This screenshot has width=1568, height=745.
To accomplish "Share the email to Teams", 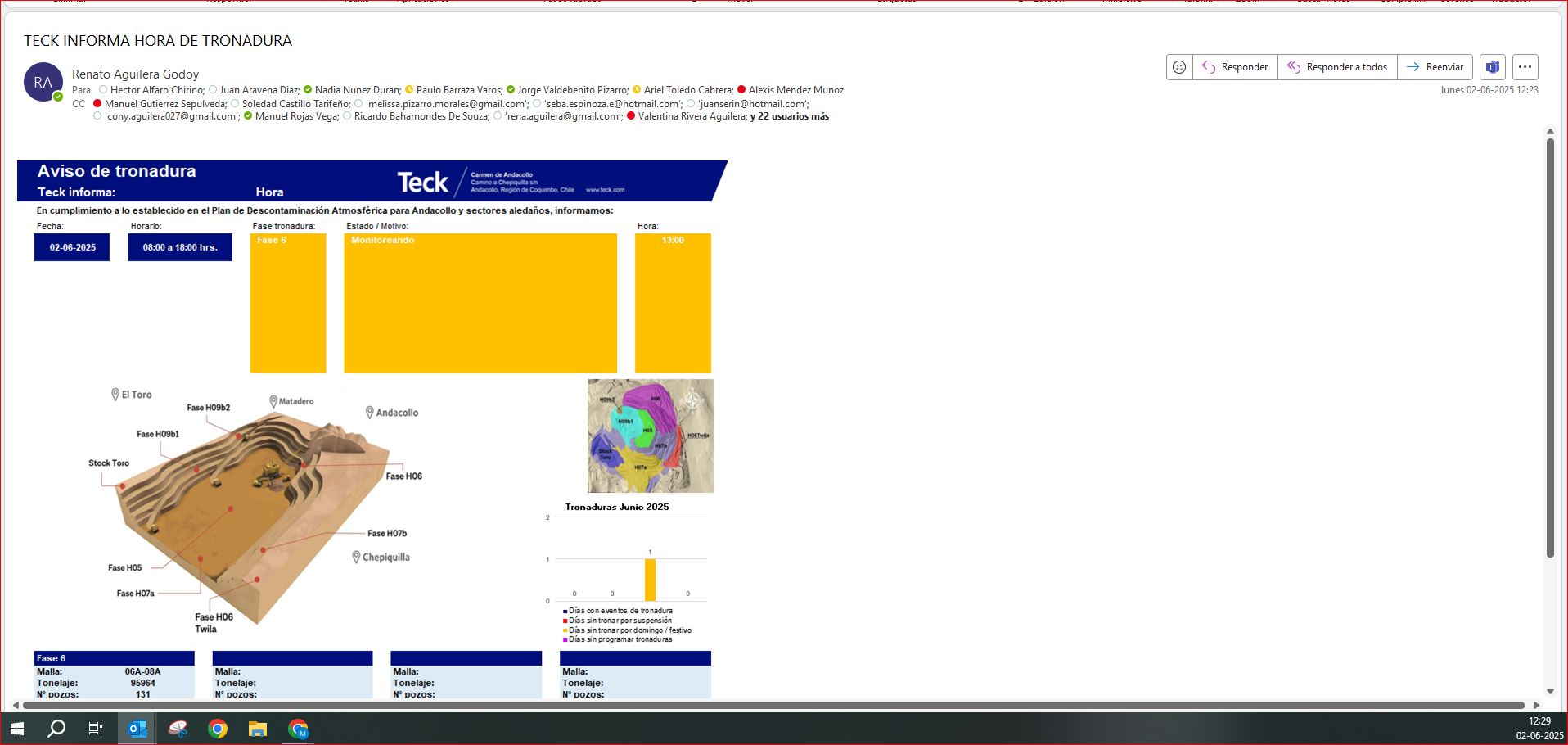I will pyautogui.click(x=1493, y=67).
